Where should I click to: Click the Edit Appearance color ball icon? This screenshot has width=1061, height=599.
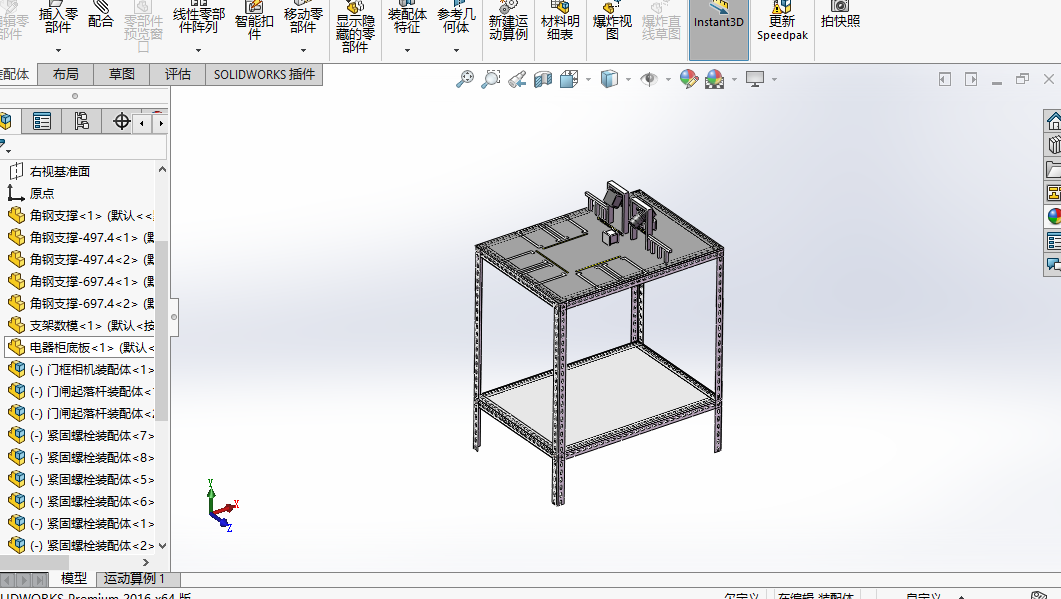[x=689, y=79]
